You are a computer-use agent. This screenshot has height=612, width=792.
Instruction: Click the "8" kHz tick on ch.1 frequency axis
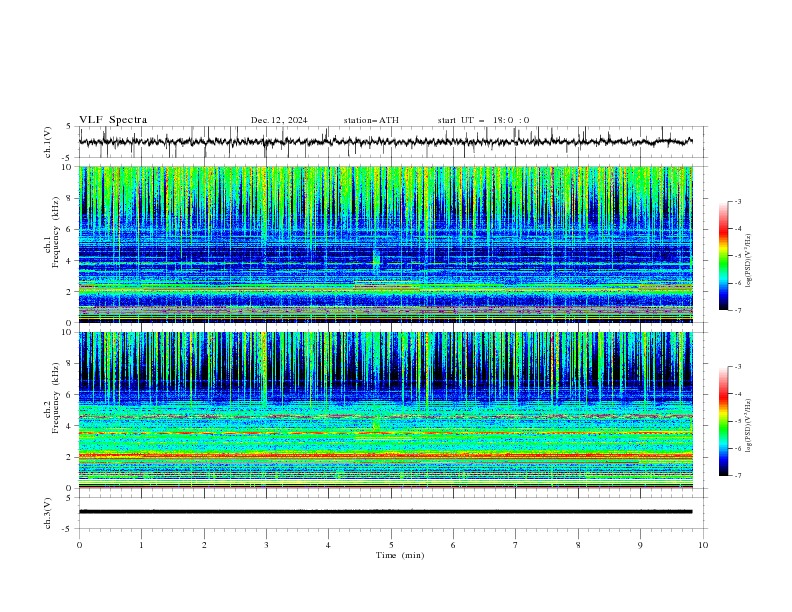[x=71, y=198]
